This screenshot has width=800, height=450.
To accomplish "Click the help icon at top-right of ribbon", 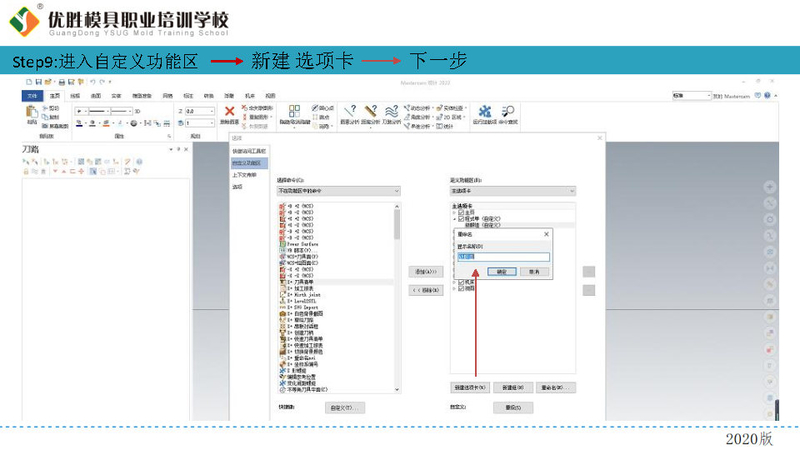I will pyautogui.click(x=767, y=95).
